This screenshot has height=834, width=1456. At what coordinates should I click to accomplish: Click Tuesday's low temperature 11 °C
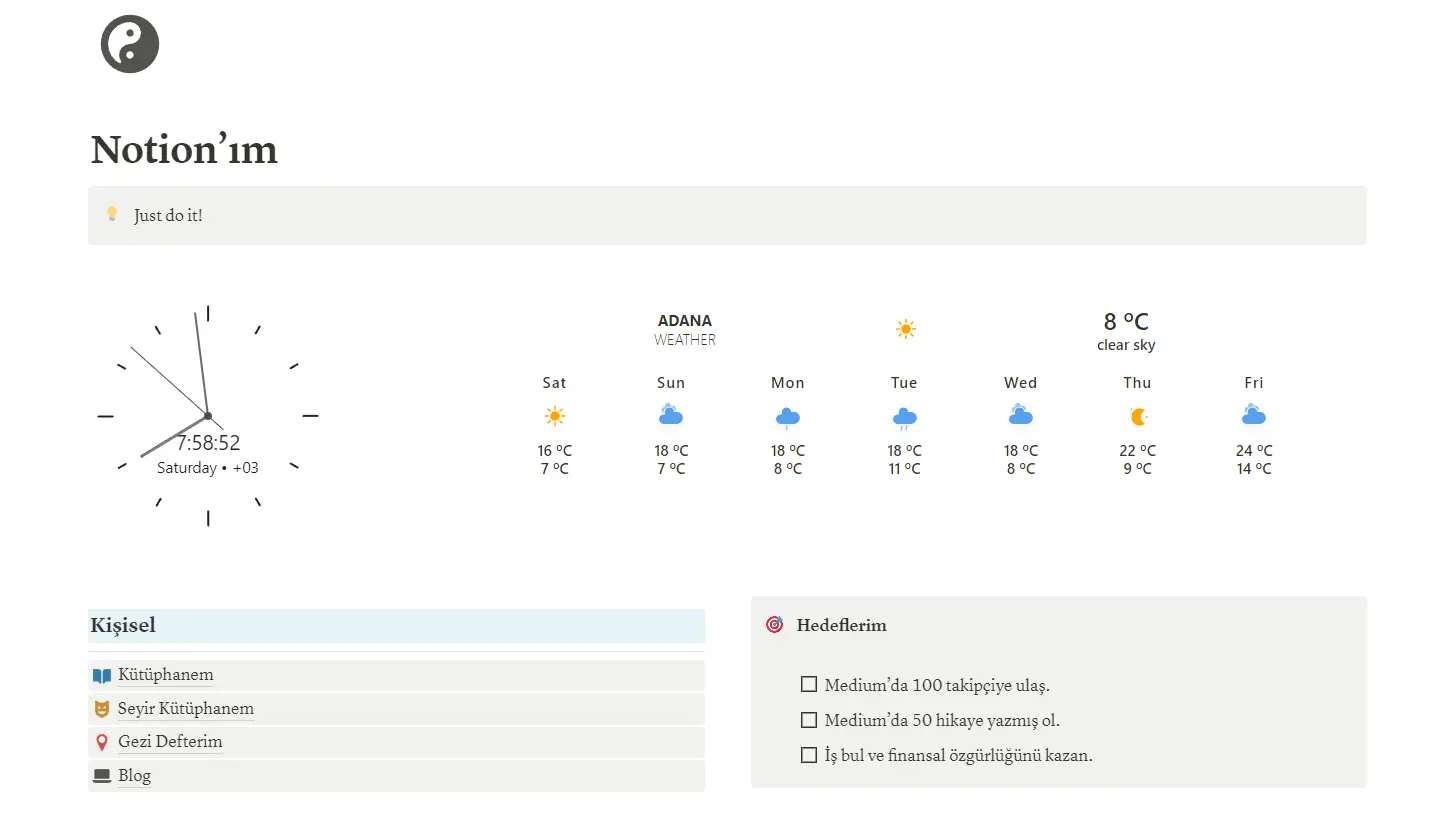point(904,469)
